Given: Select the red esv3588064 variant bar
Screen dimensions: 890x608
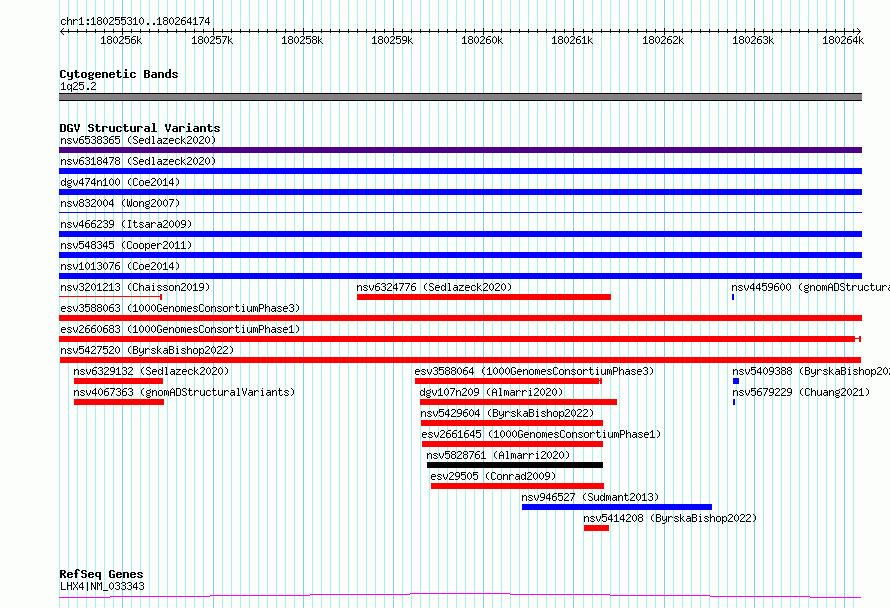Looking at the screenshot, I should point(508,381).
